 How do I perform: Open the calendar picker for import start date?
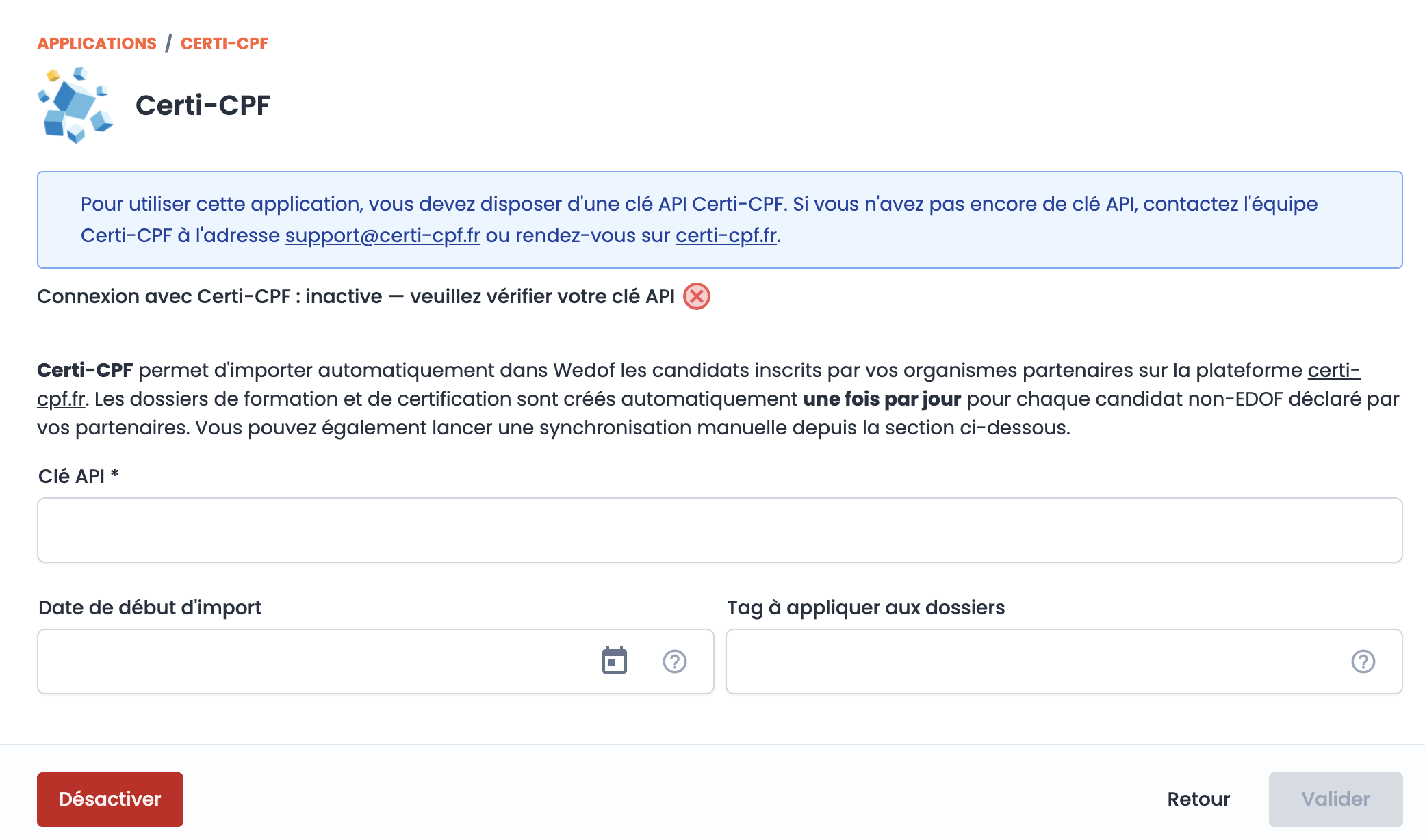pyautogui.click(x=615, y=661)
